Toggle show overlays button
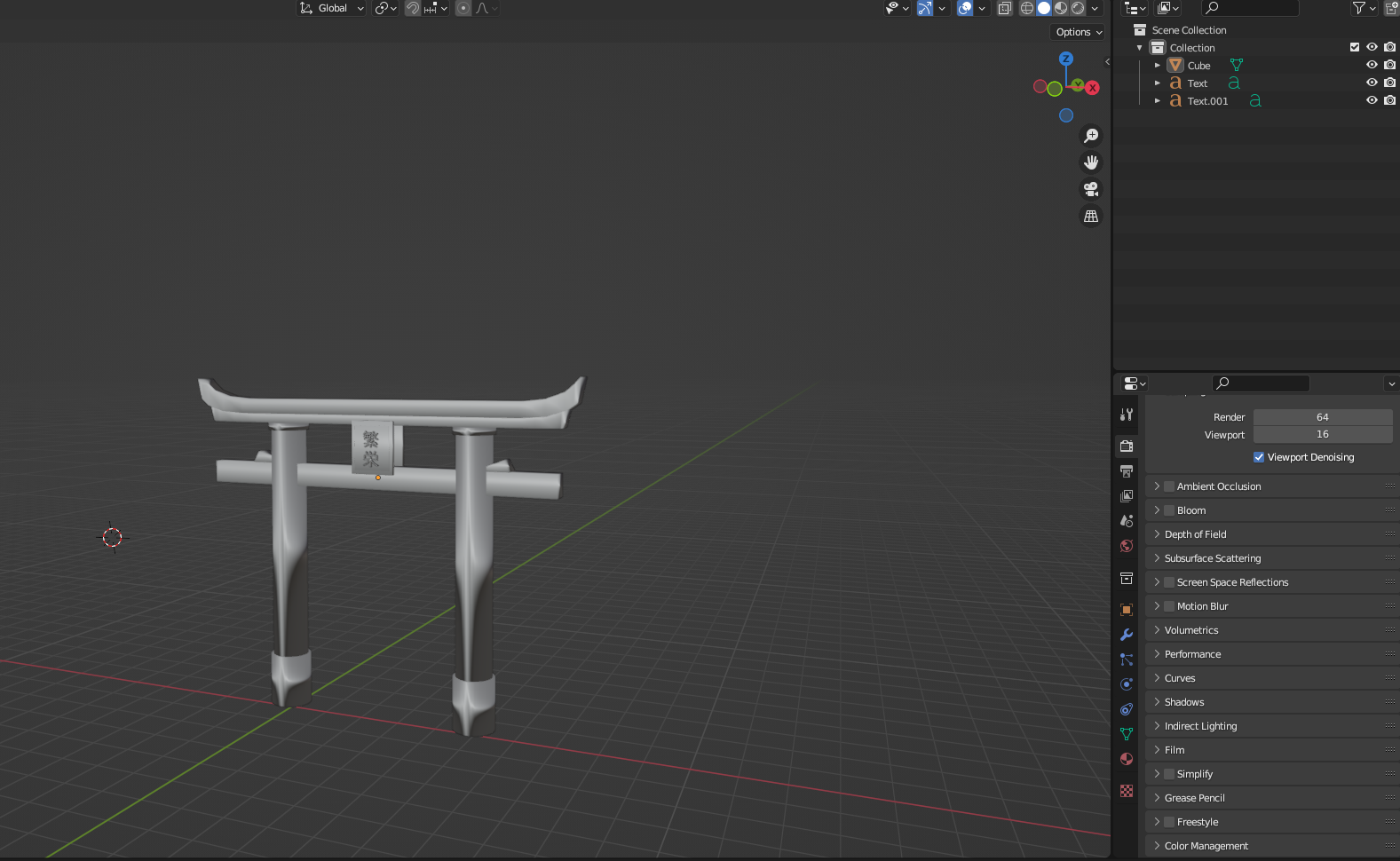This screenshot has height=861, width=1400. [x=965, y=8]
